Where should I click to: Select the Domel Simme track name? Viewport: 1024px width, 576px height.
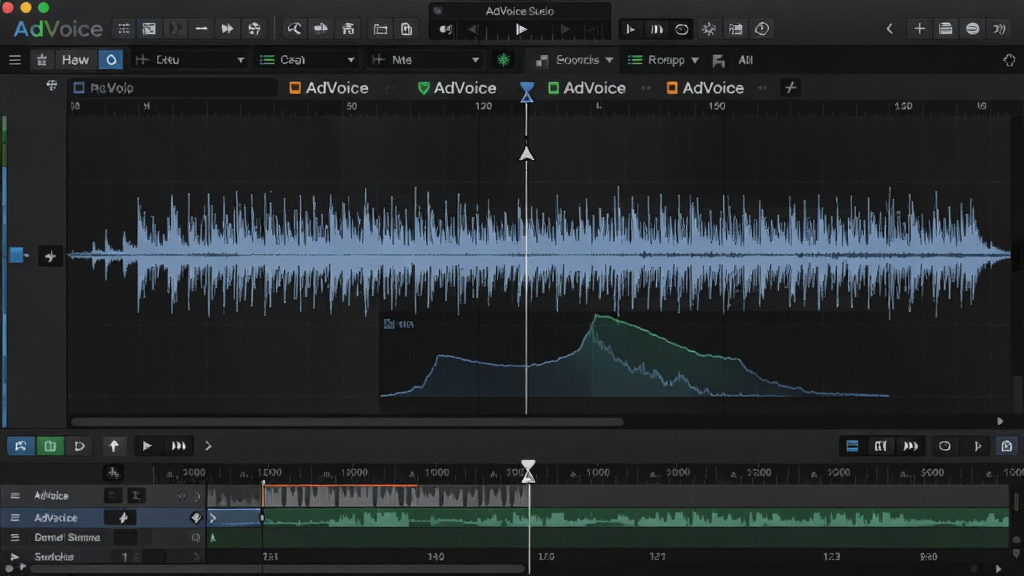pyautogui.click(x=67, y=537)
